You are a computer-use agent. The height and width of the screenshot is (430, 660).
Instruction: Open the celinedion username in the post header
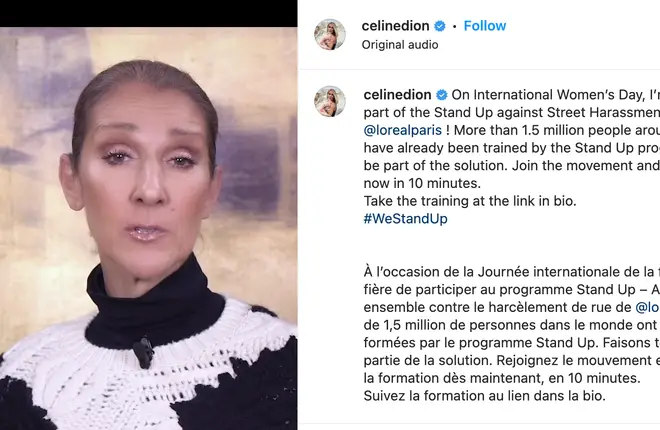click(395, 26)
